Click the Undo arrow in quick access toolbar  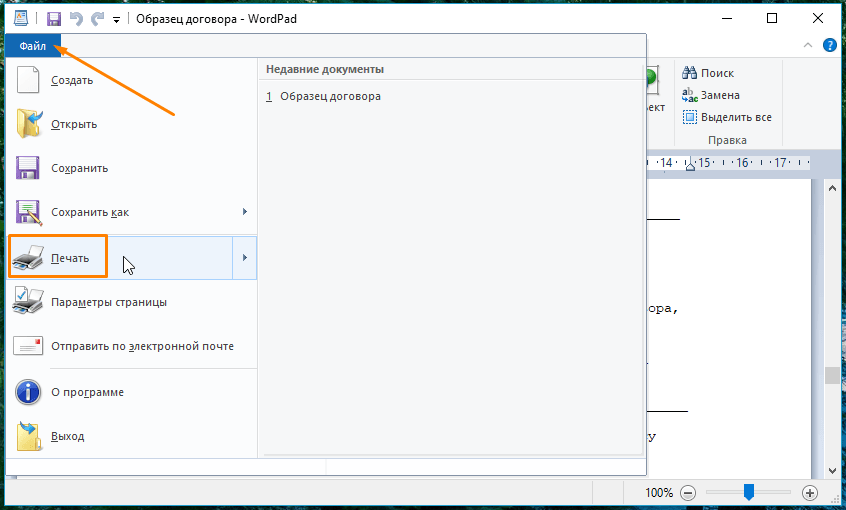tap(76, 19)
